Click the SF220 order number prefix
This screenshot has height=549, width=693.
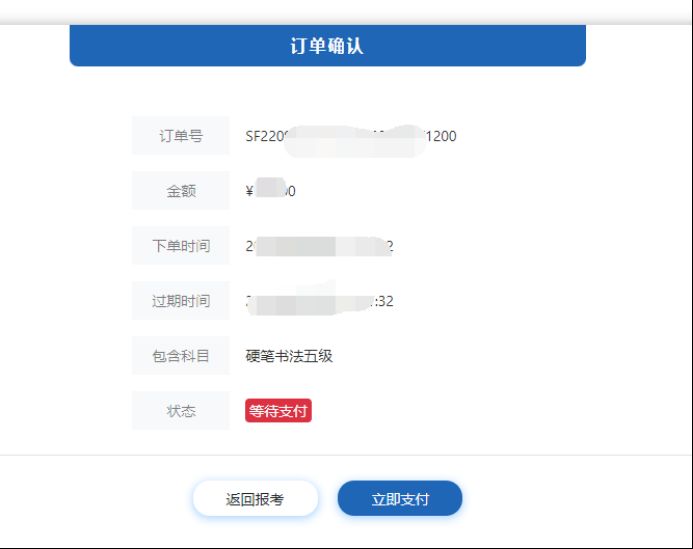click(x=265, y=136)
